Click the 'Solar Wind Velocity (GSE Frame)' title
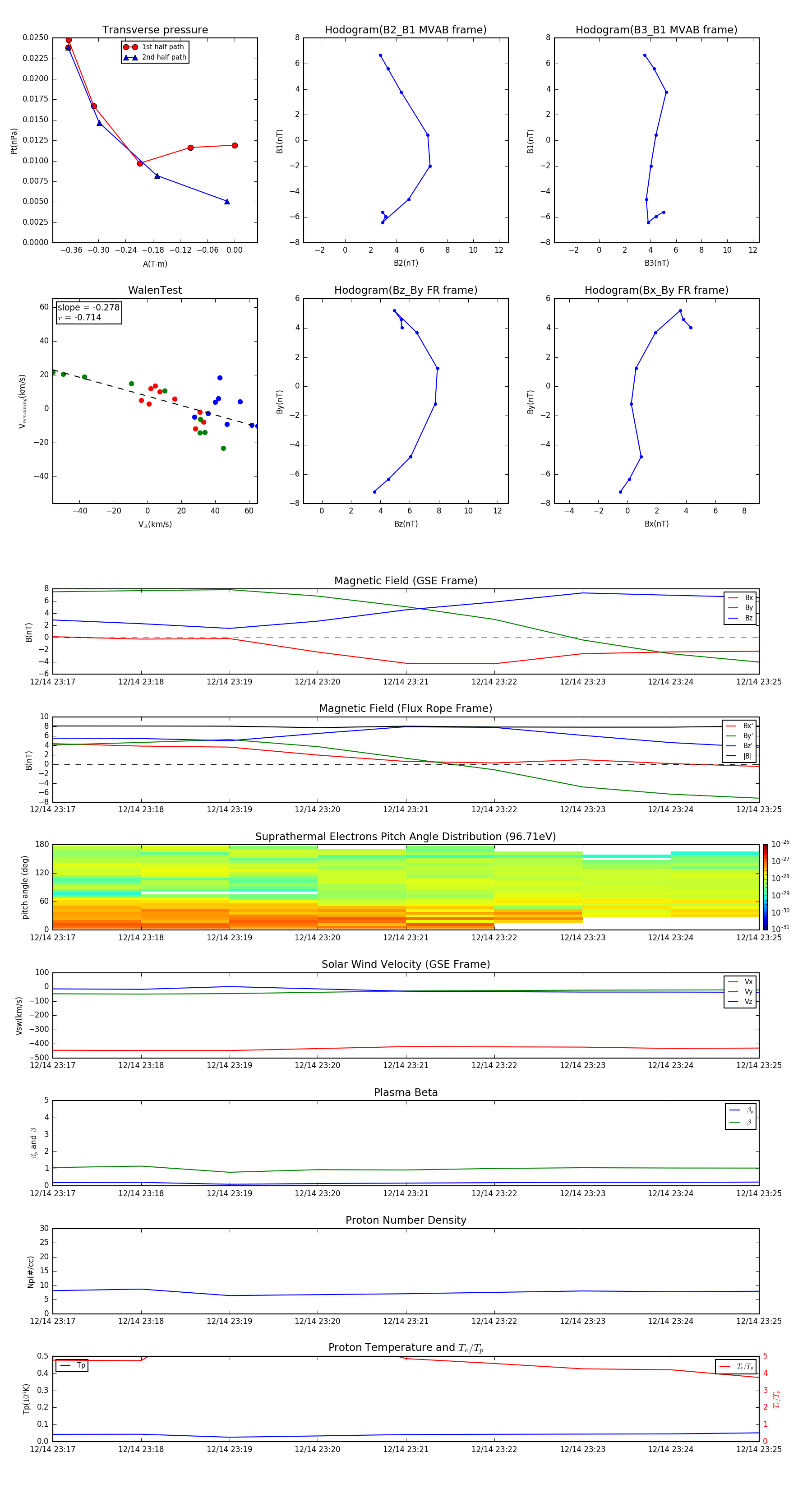Image resolution: width=812 pixels, height=1489 pixels. point(406,964)
